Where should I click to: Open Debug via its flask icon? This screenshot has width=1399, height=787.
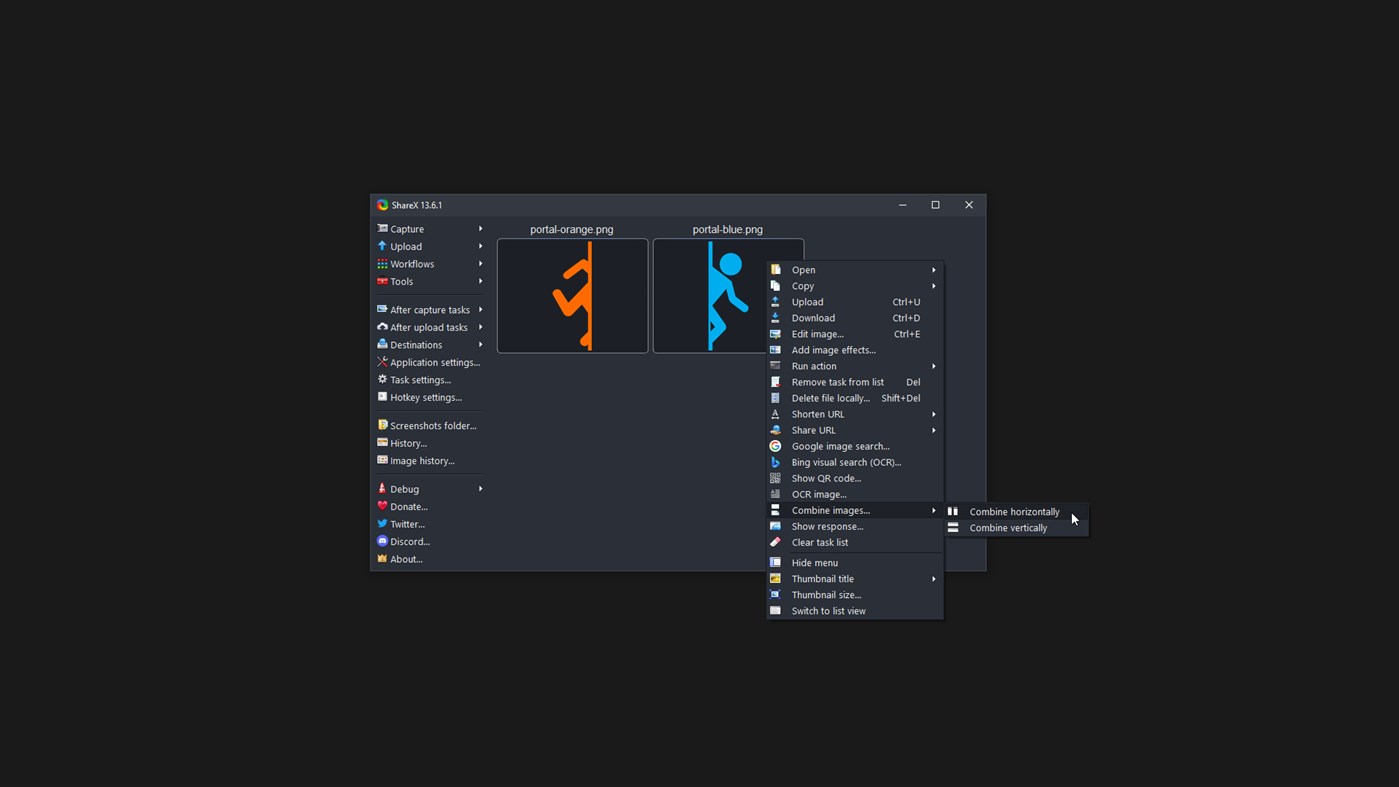(x=382, y=489)
